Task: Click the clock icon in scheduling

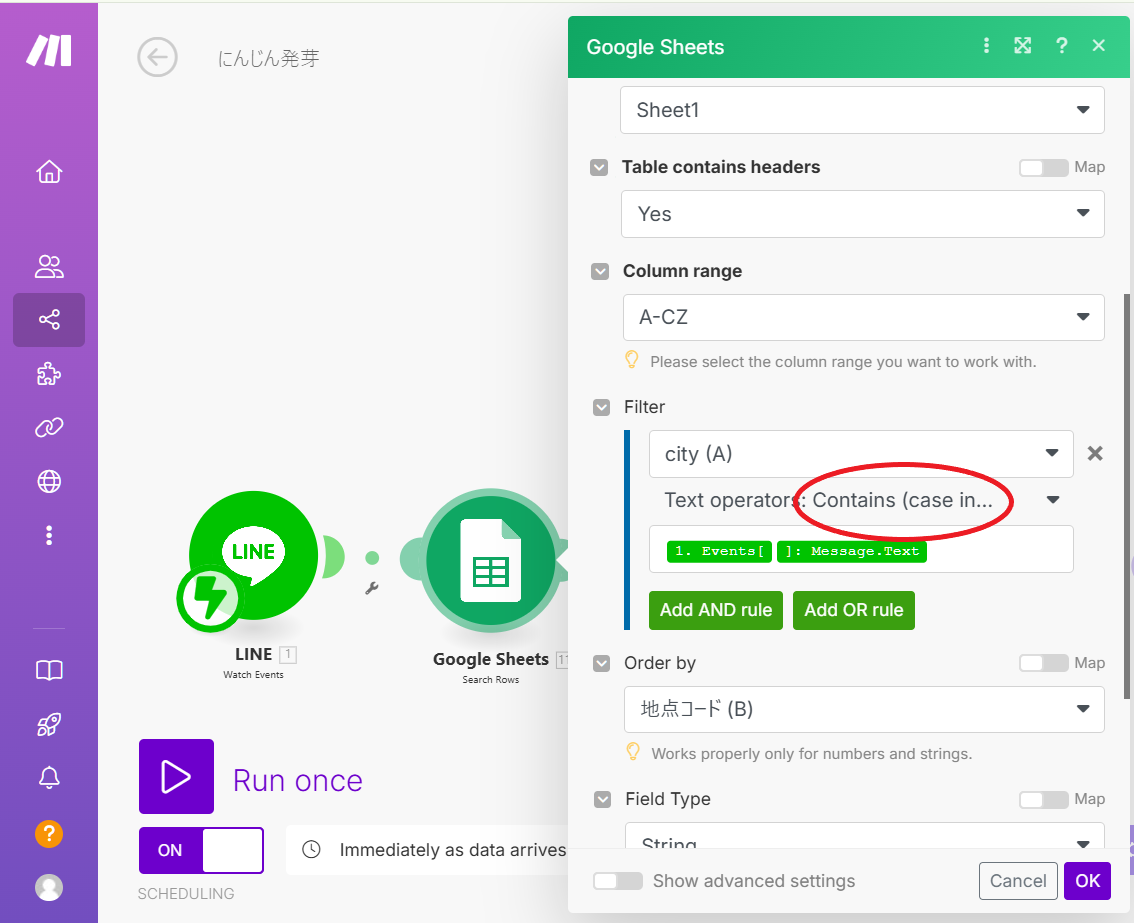Action: tap(311, 849)
